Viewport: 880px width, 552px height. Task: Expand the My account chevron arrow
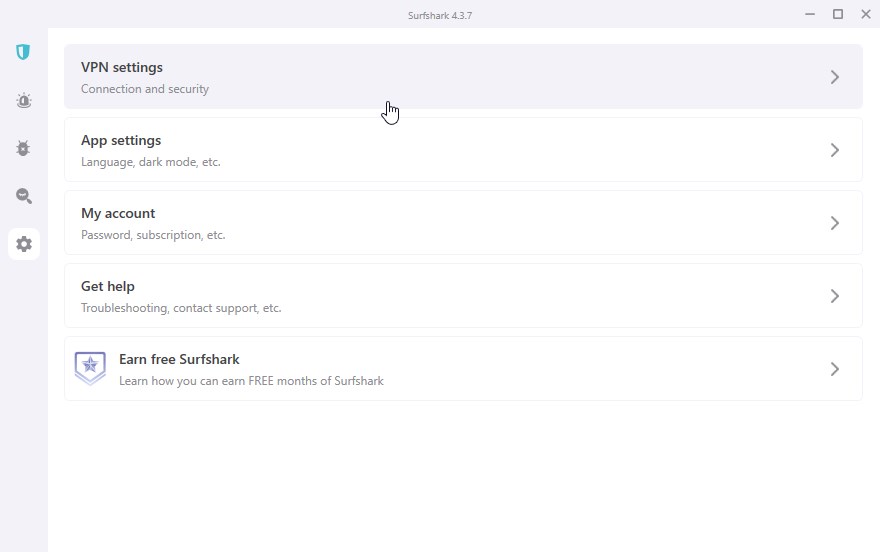pos(835,223)
